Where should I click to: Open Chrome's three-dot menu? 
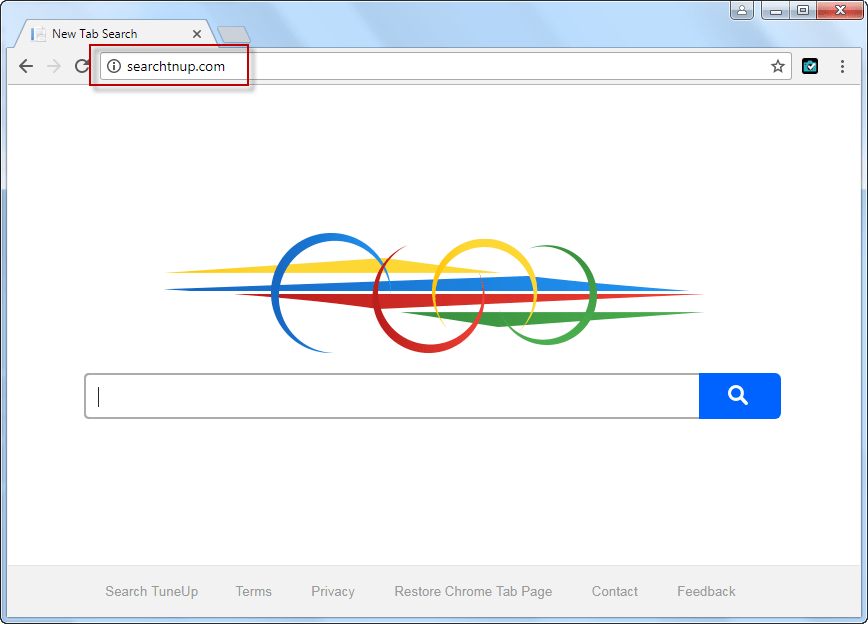click(x=842, y=66)
